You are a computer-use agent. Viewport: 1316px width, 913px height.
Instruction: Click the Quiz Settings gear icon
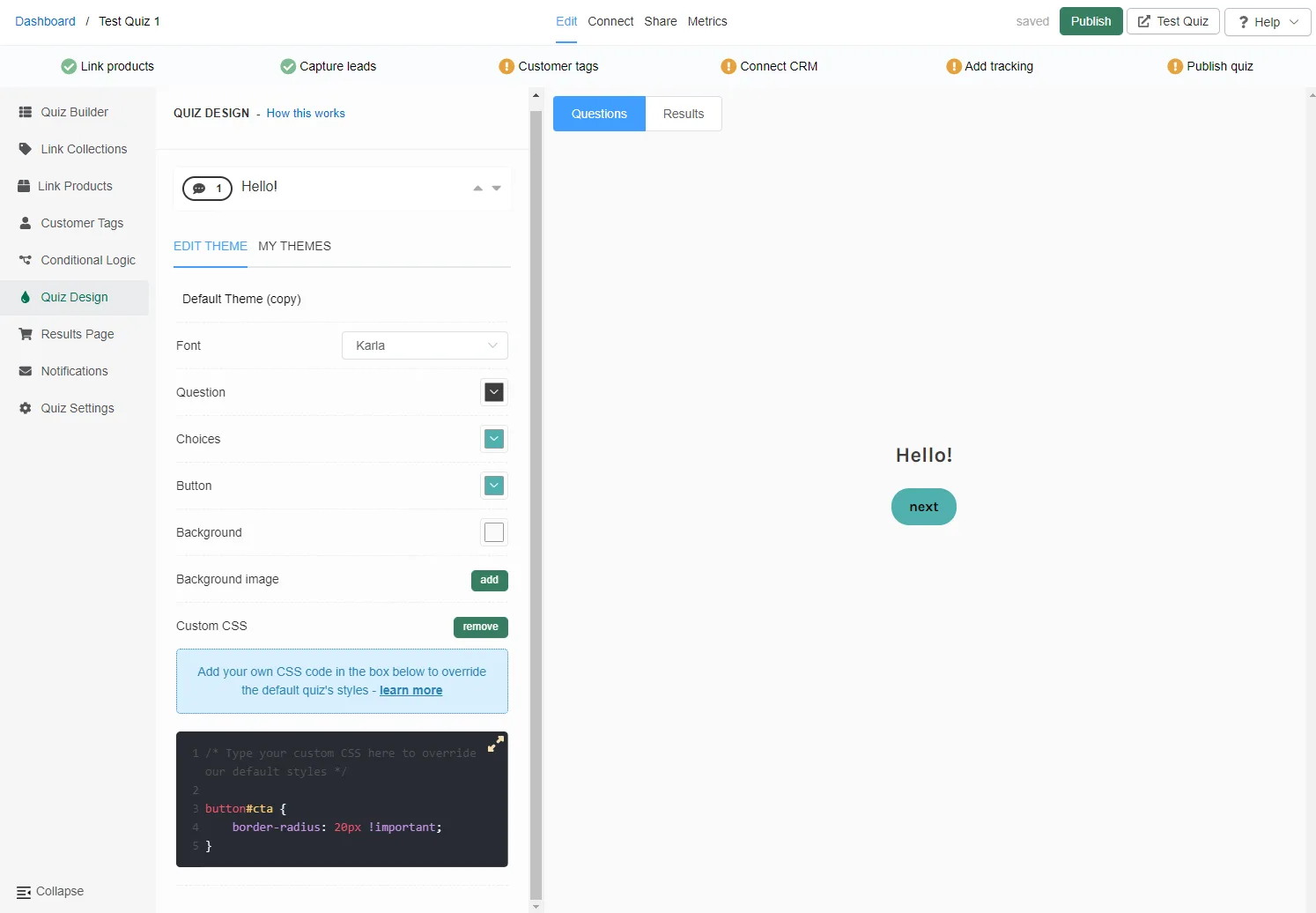(26, 408)
